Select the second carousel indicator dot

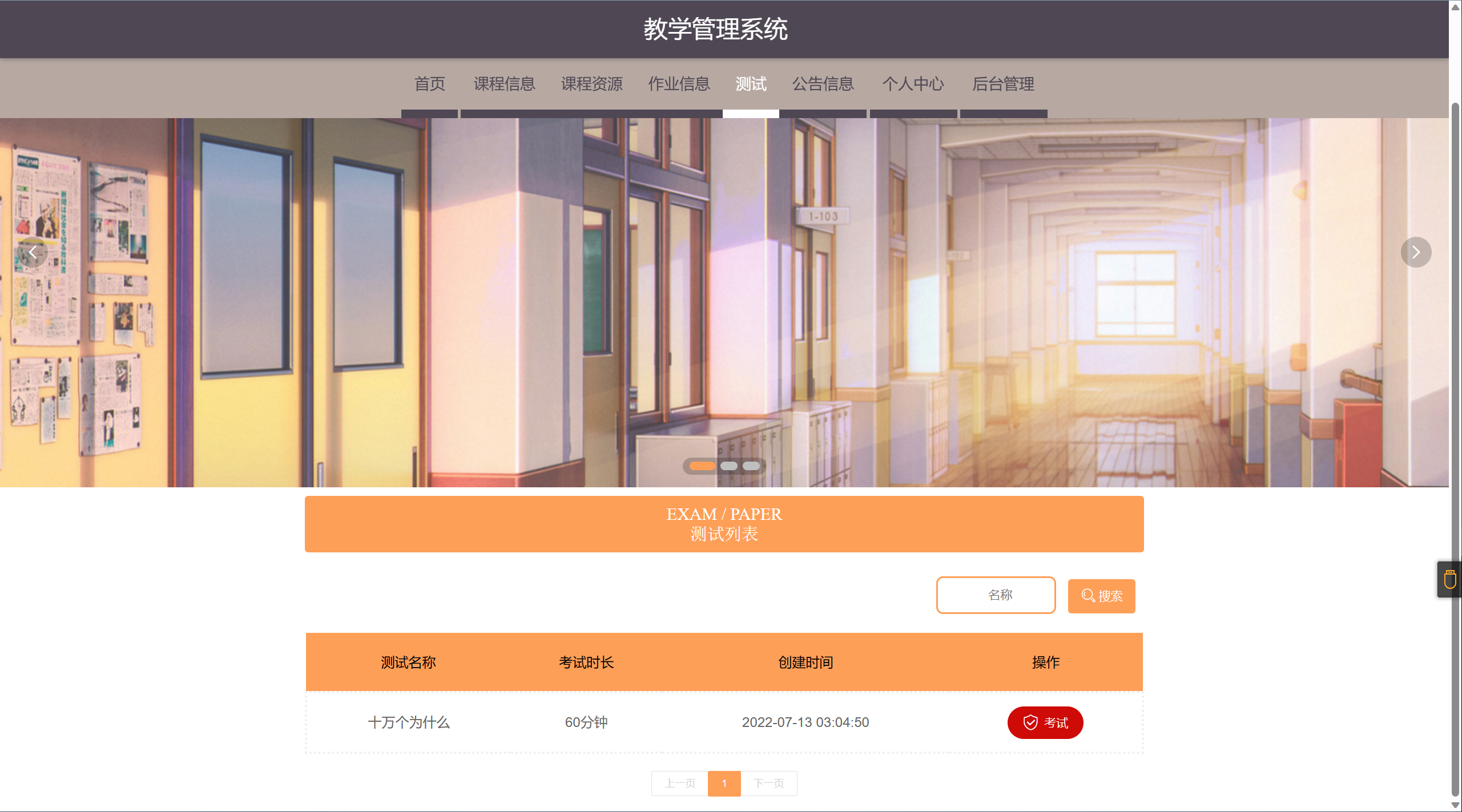coord(728,466)
